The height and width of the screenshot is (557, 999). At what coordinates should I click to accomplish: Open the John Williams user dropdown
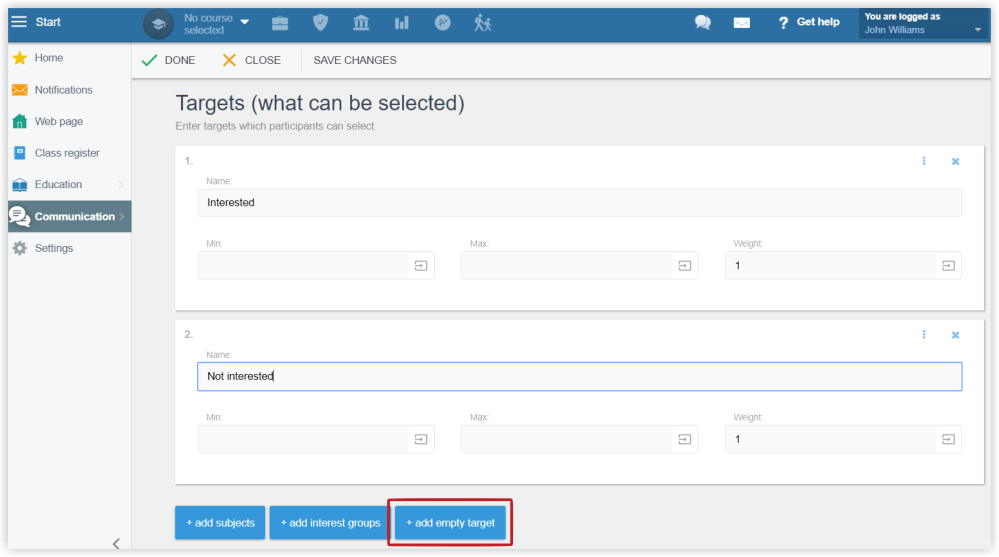(x=923, y=24)
